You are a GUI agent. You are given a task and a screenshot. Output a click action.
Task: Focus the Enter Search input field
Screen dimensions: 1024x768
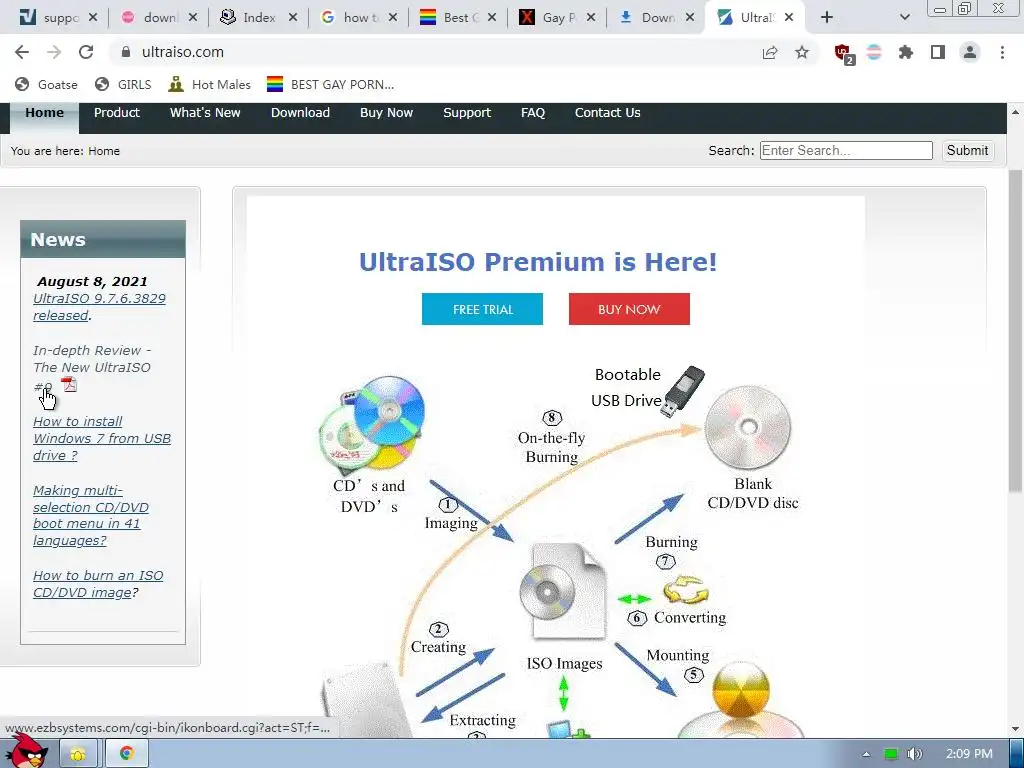click(846, 151)
